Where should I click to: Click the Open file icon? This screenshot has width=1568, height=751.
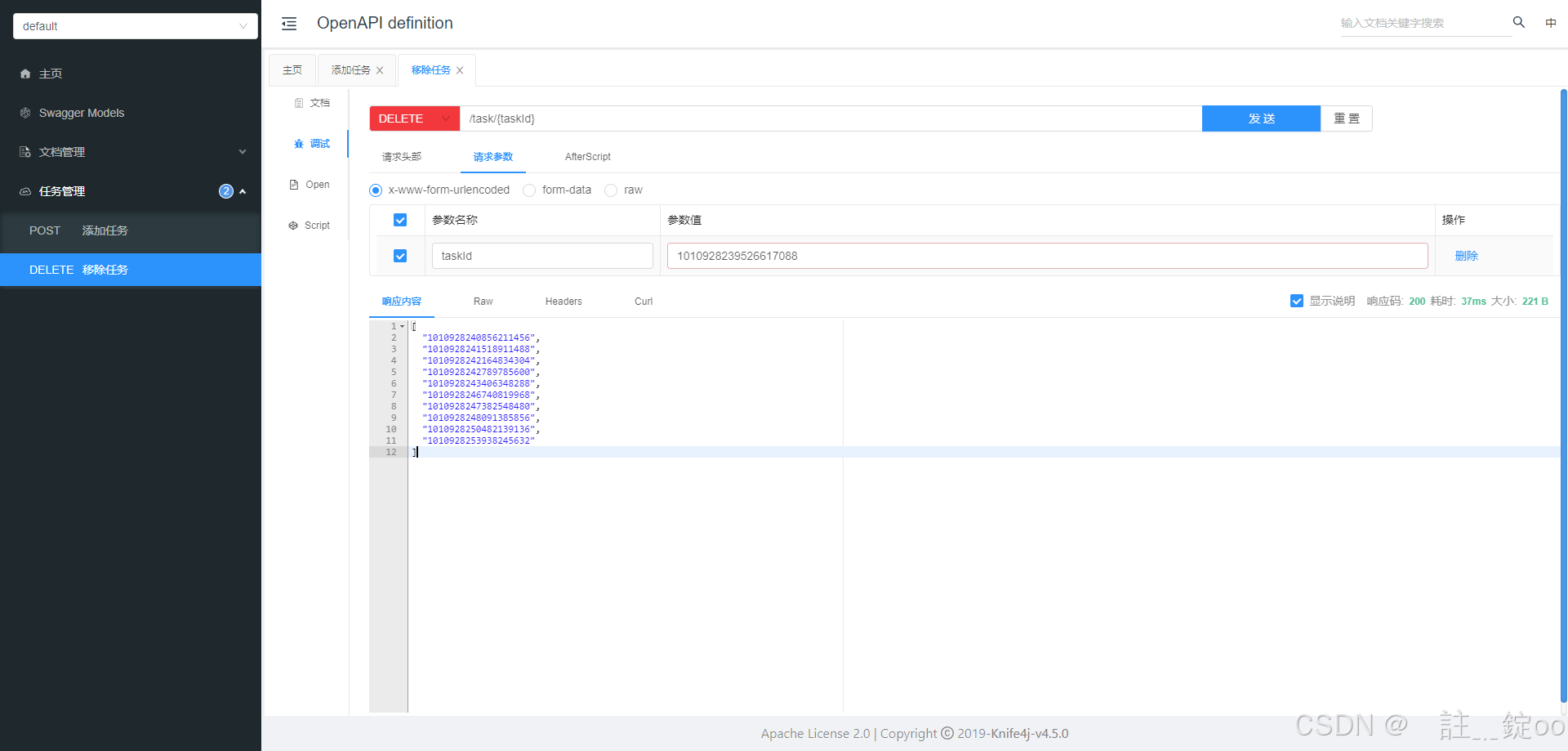coord(294,185)
